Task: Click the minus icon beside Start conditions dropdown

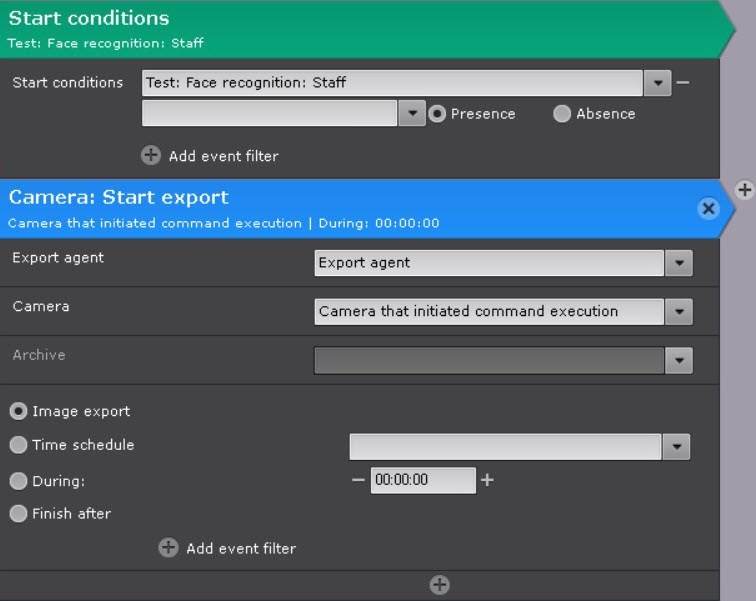Action: tap(682, 83)
